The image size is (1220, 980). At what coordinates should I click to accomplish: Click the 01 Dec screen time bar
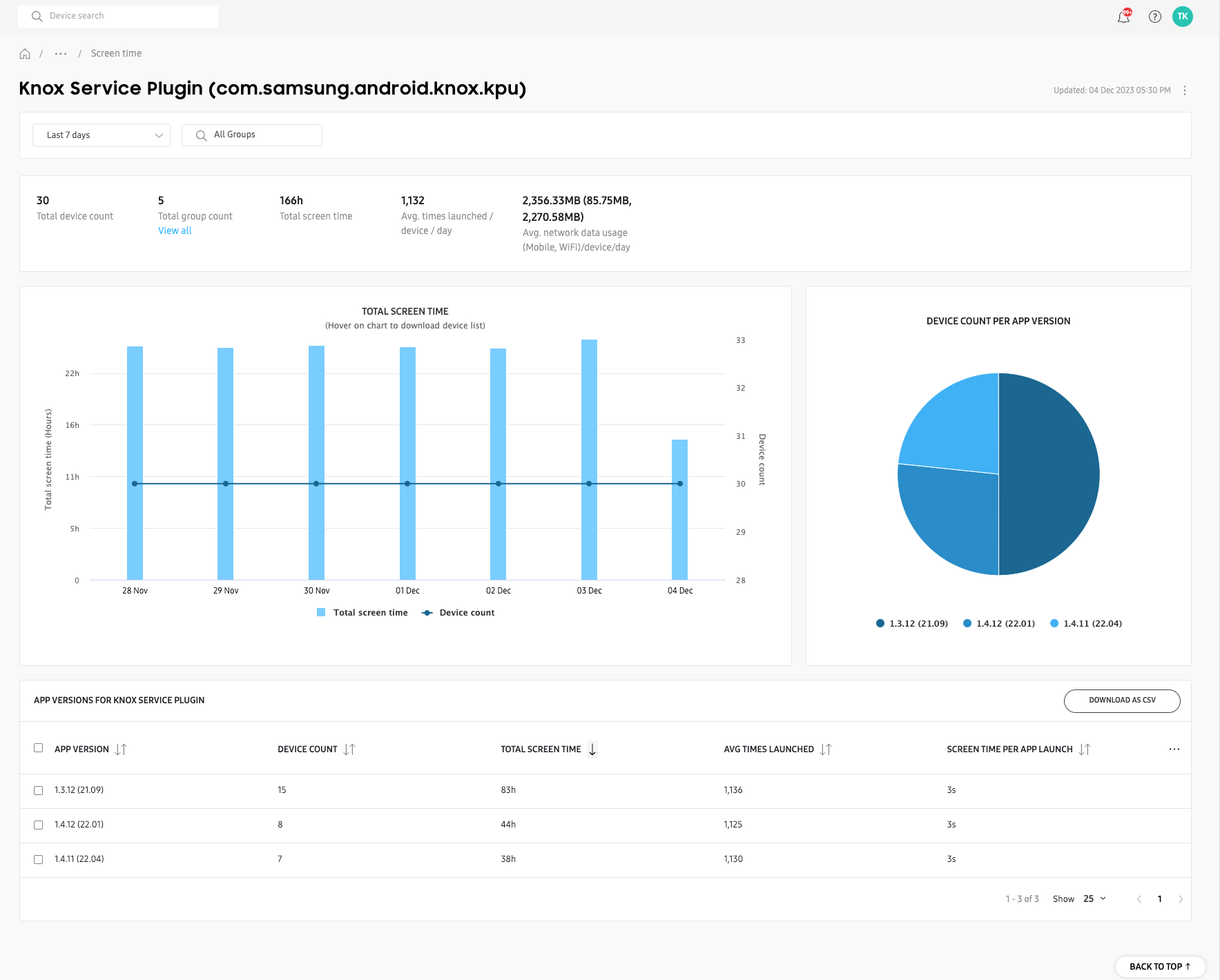pyautogui.click(x=407, y=463)
